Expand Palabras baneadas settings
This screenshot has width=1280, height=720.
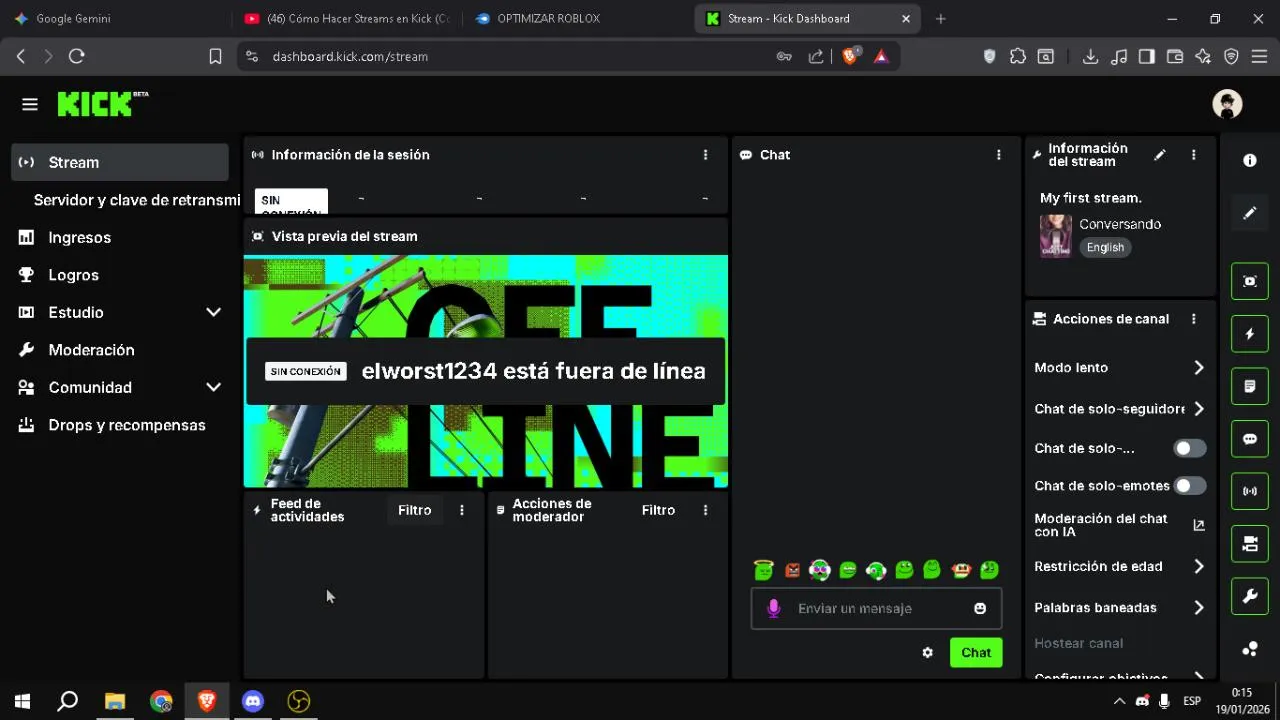[1198, 608]
